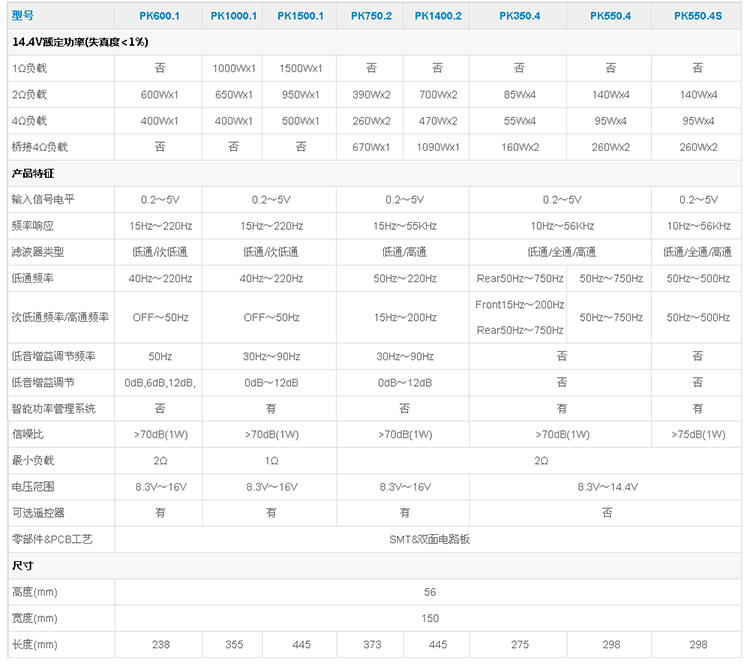The image size is (750, 667).
Task: Select the SMT&双面电路板 cell
Action: 429,540
